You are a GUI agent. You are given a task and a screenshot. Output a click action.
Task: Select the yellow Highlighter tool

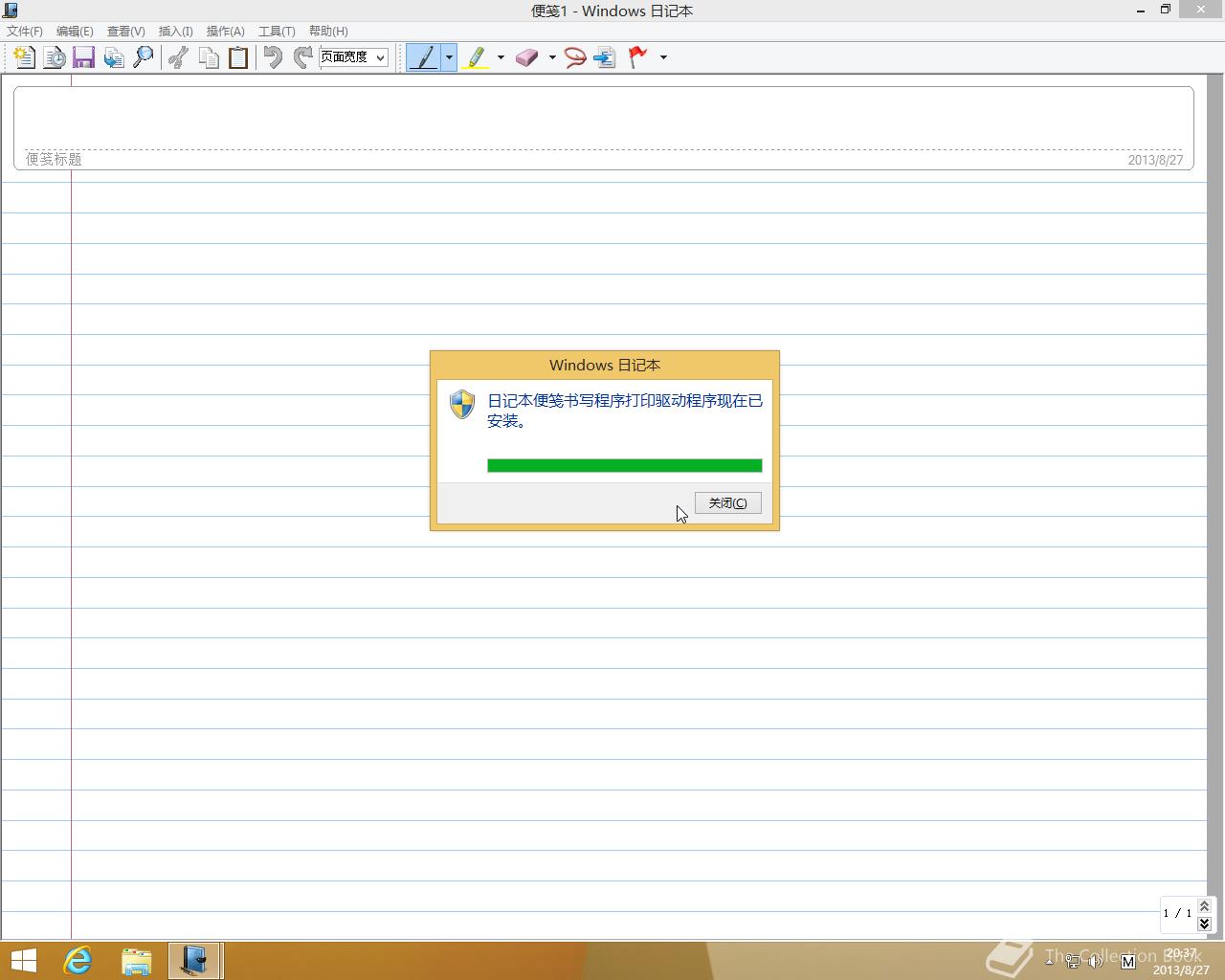tap(476, 57)
